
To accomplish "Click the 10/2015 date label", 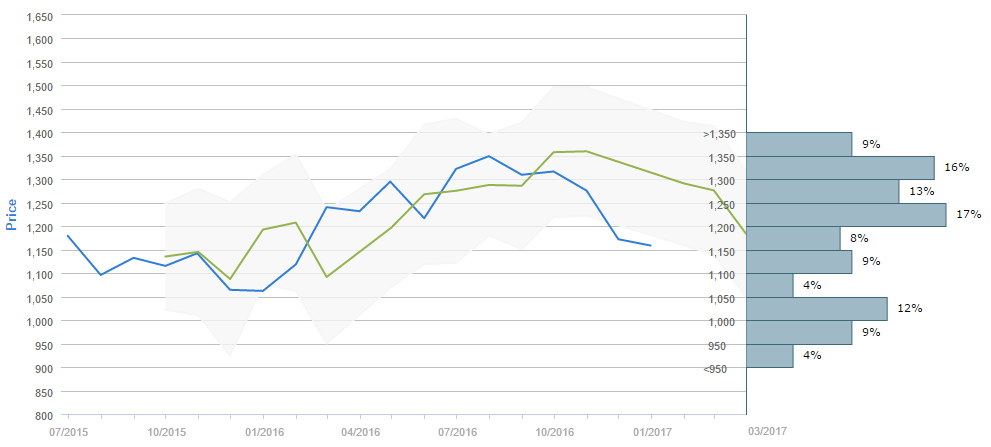I will tap(165, 431).
